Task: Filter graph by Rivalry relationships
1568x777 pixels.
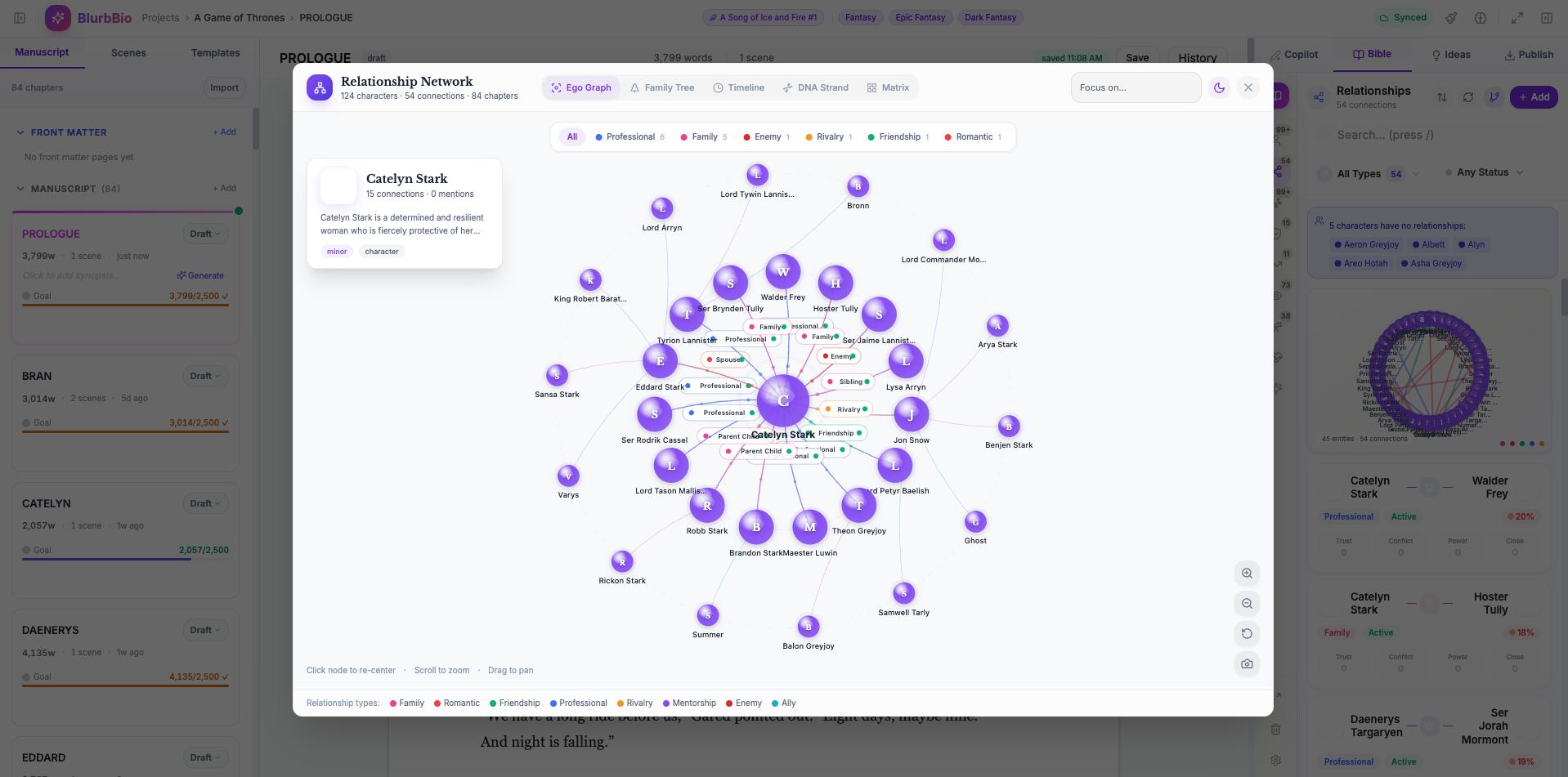Action: pyautogui.click(x=829, y=137)
